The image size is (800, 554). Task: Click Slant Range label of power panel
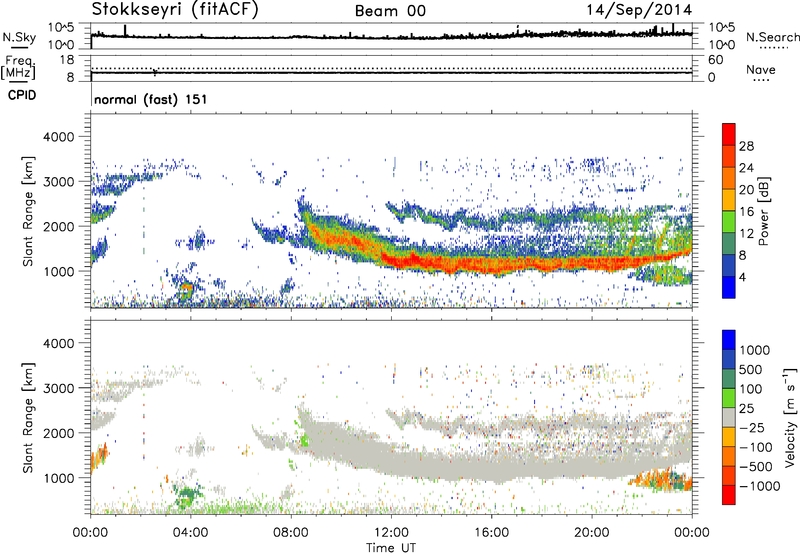coord(28,211)
